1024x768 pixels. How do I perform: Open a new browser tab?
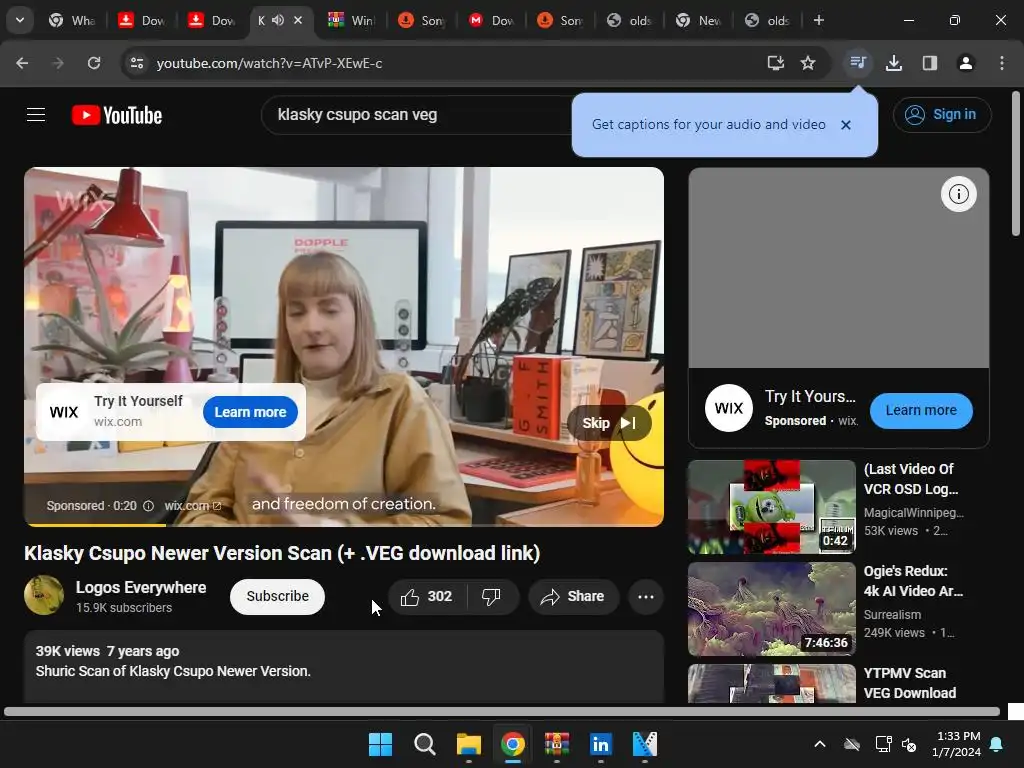pos(818,20)
